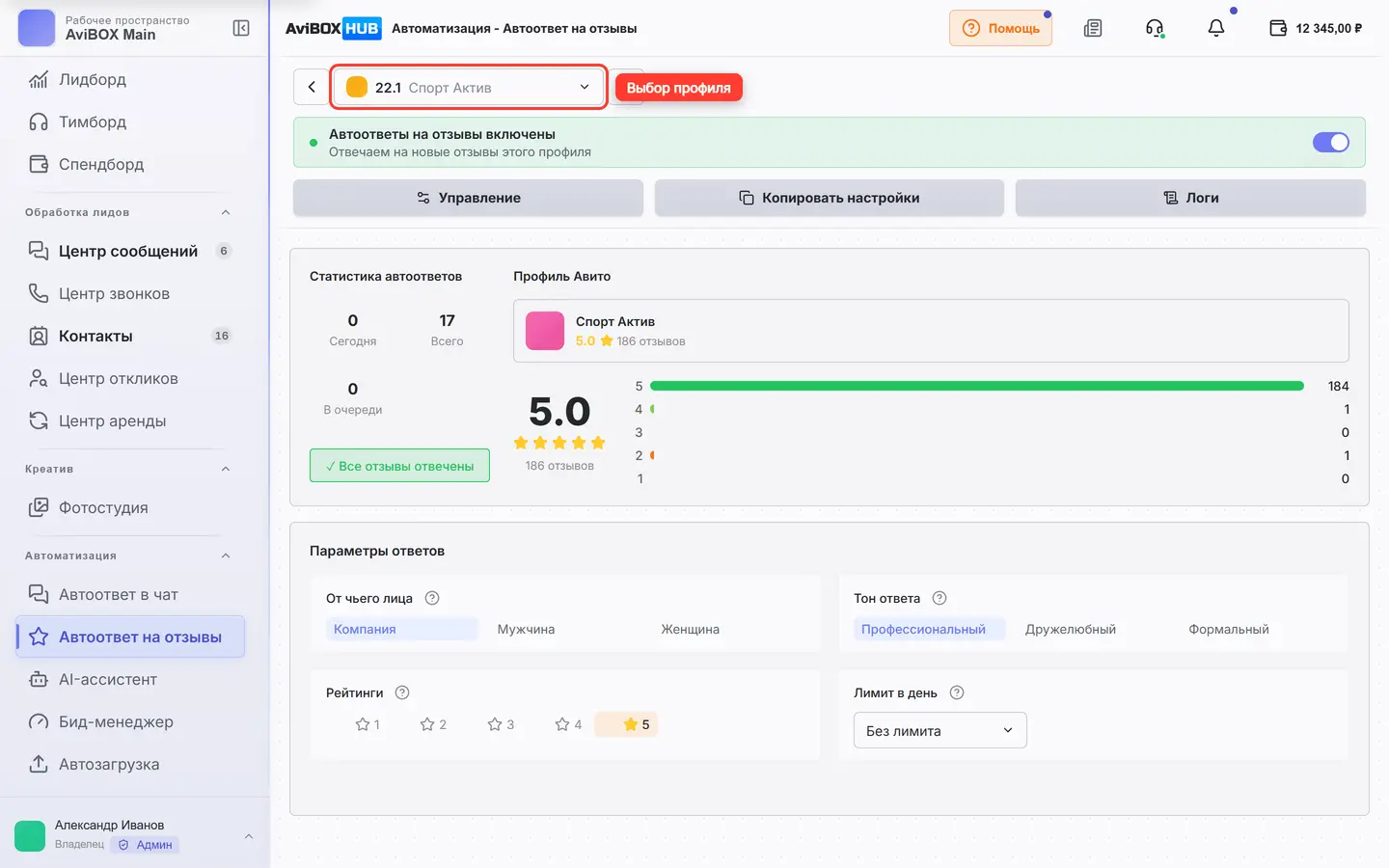Go back with the left arrow button

312,87
